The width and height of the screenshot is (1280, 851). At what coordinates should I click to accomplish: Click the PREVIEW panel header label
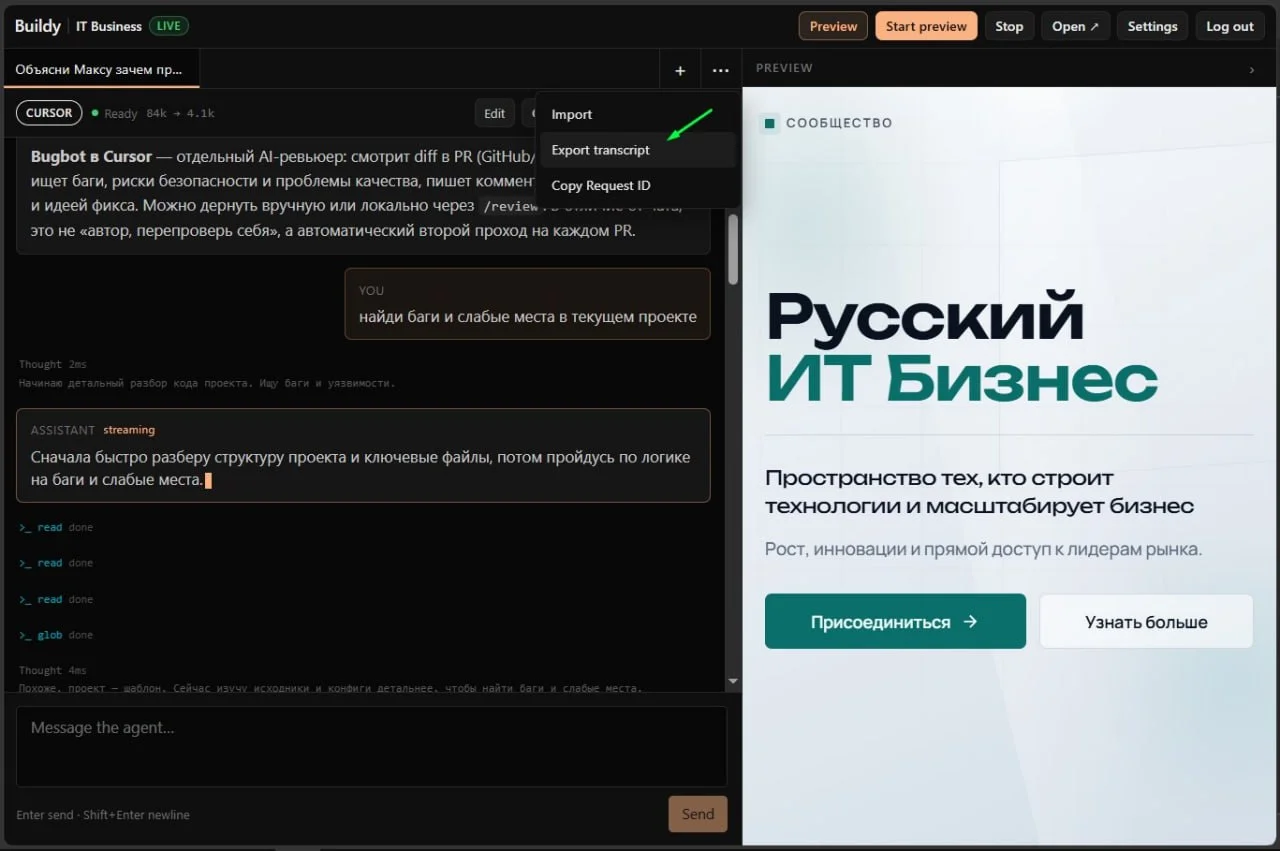click(784, 68)
